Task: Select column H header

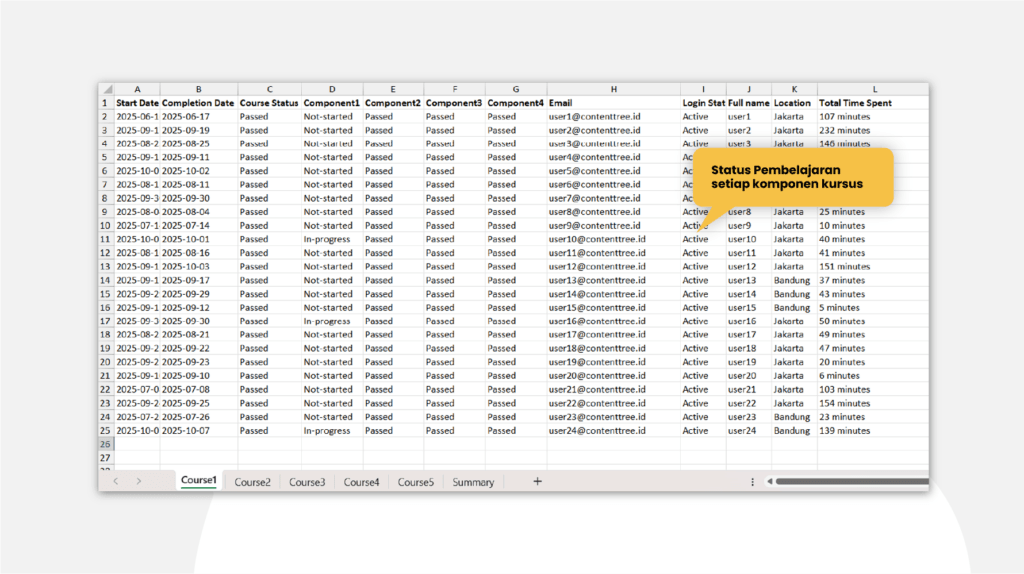Action: 613,89
